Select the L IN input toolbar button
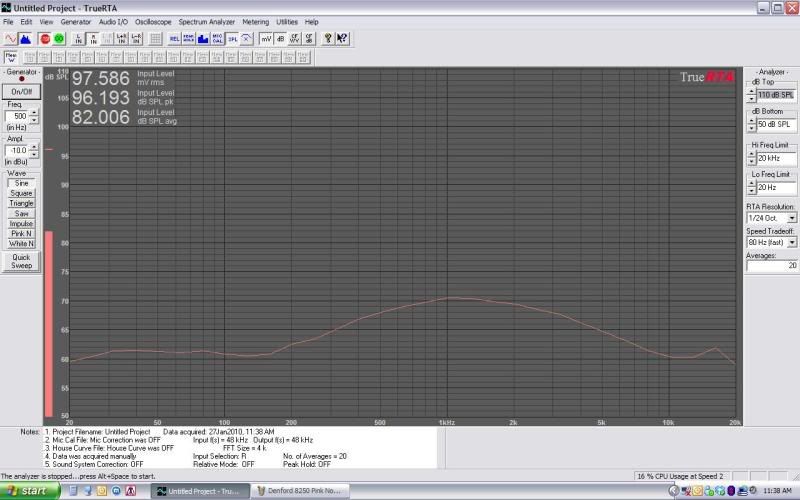Viewport: 800px width, 500px height. (x=78, y=39)
